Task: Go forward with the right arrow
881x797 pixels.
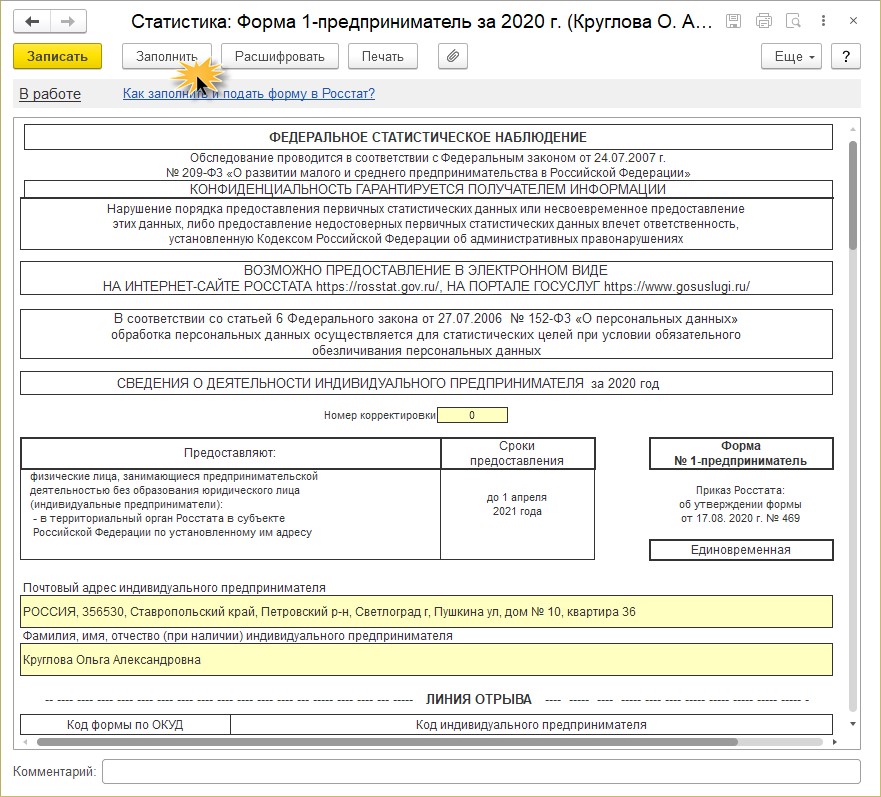Action: pyautogui.click(x=68, y=22)
